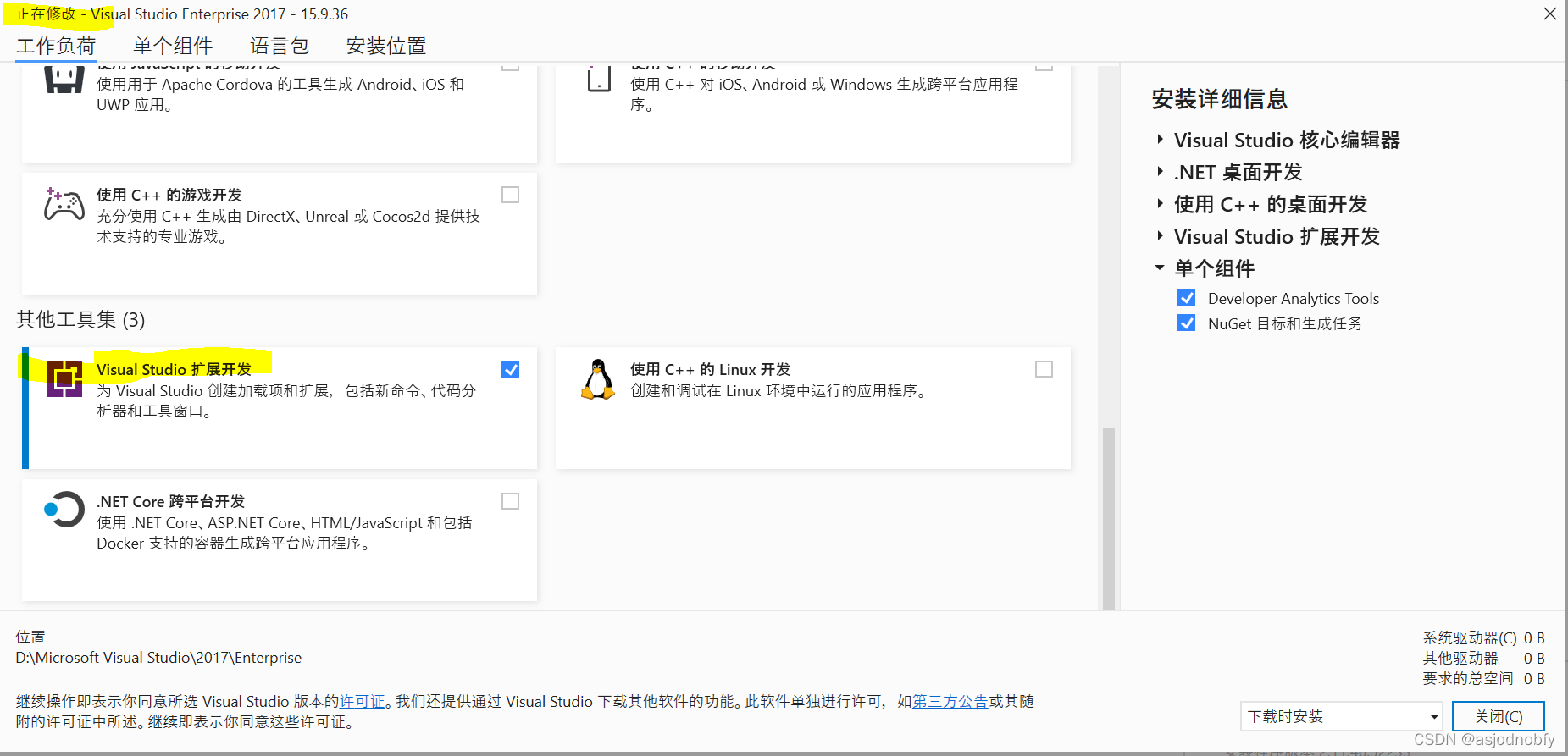Check the .NET Core 跨平台开发 checkbox
Image resolution: width=1568 pixels, height=756 pixels.
point(510,501)
